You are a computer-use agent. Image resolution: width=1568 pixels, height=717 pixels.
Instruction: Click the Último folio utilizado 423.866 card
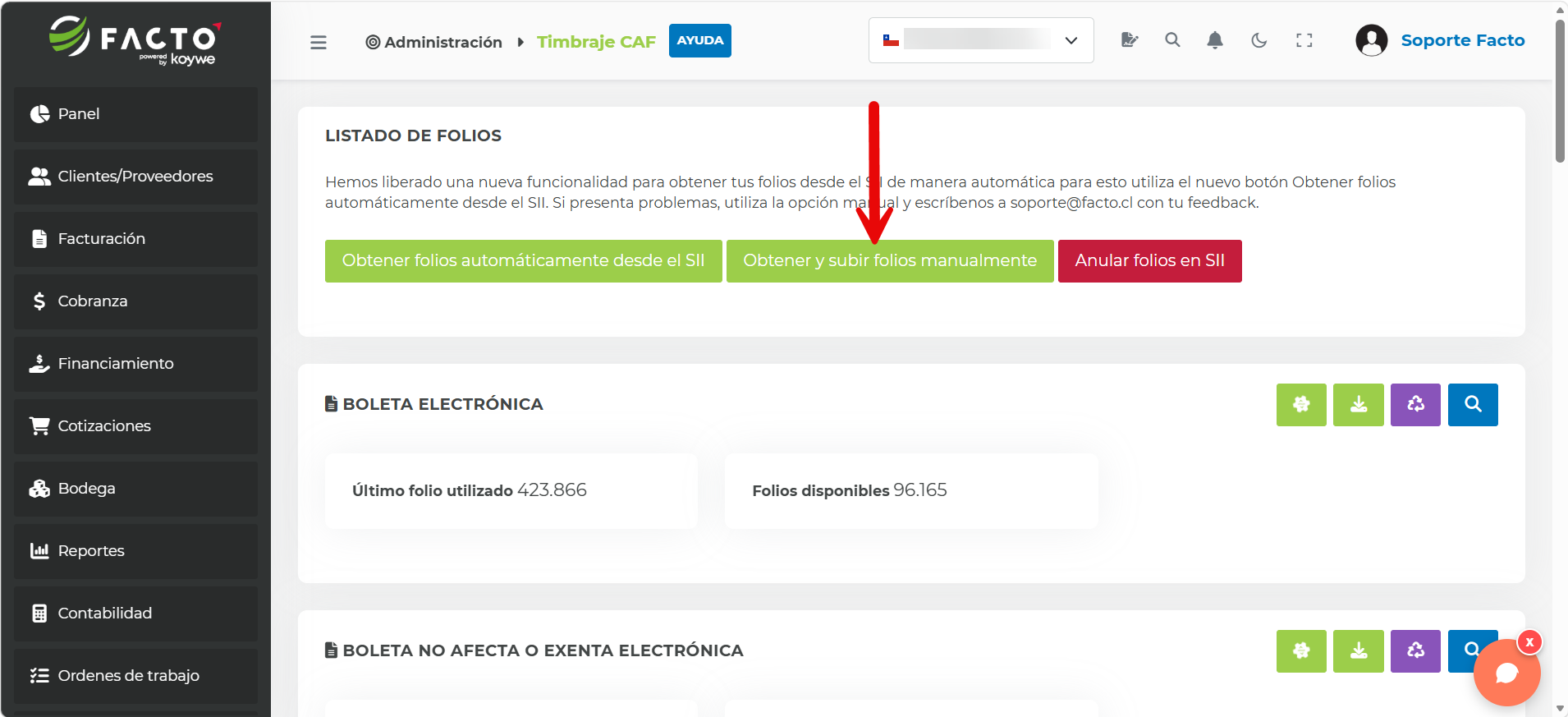(511, 491)
